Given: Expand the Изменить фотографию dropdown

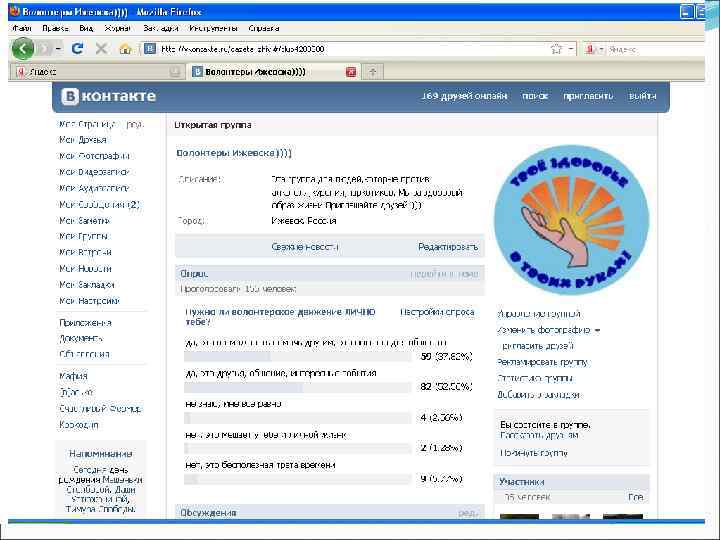Looking at the screenshot, I should (597, 330).
